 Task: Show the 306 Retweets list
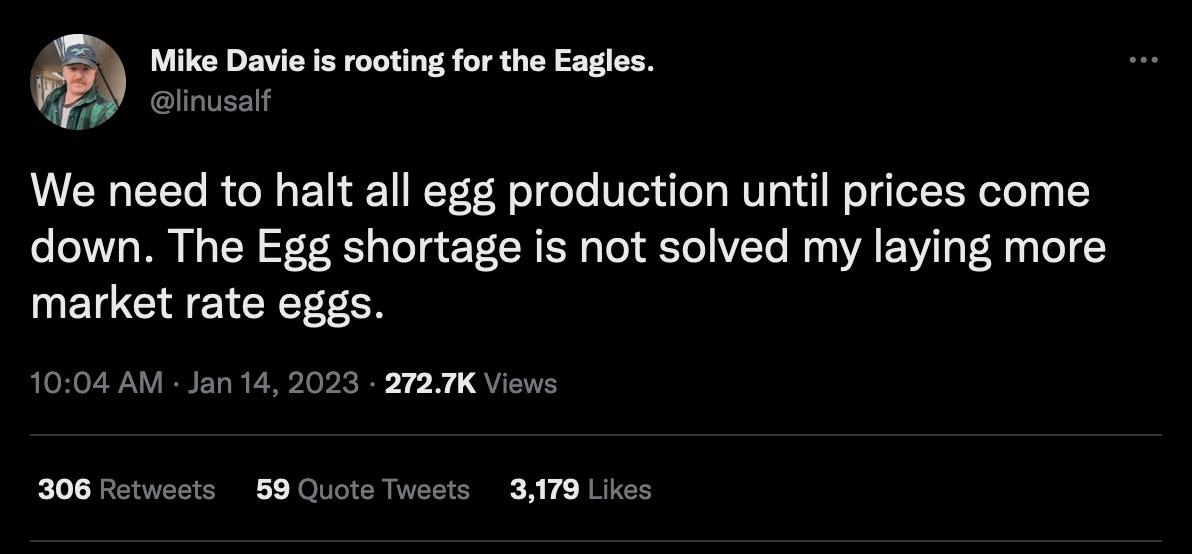[126, 489]
